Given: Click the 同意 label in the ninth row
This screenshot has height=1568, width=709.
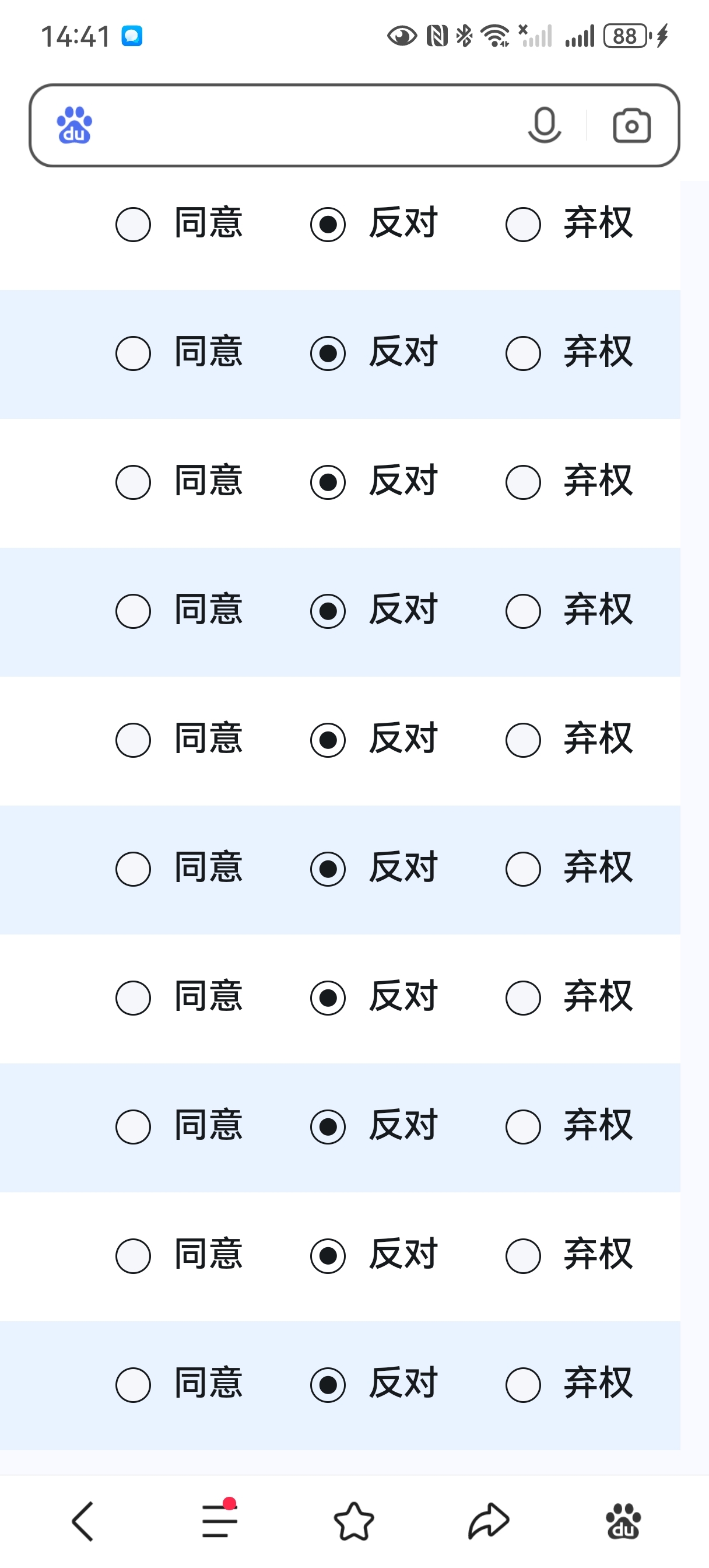Looking at the screenshot, I should (x=209, y=1254).
